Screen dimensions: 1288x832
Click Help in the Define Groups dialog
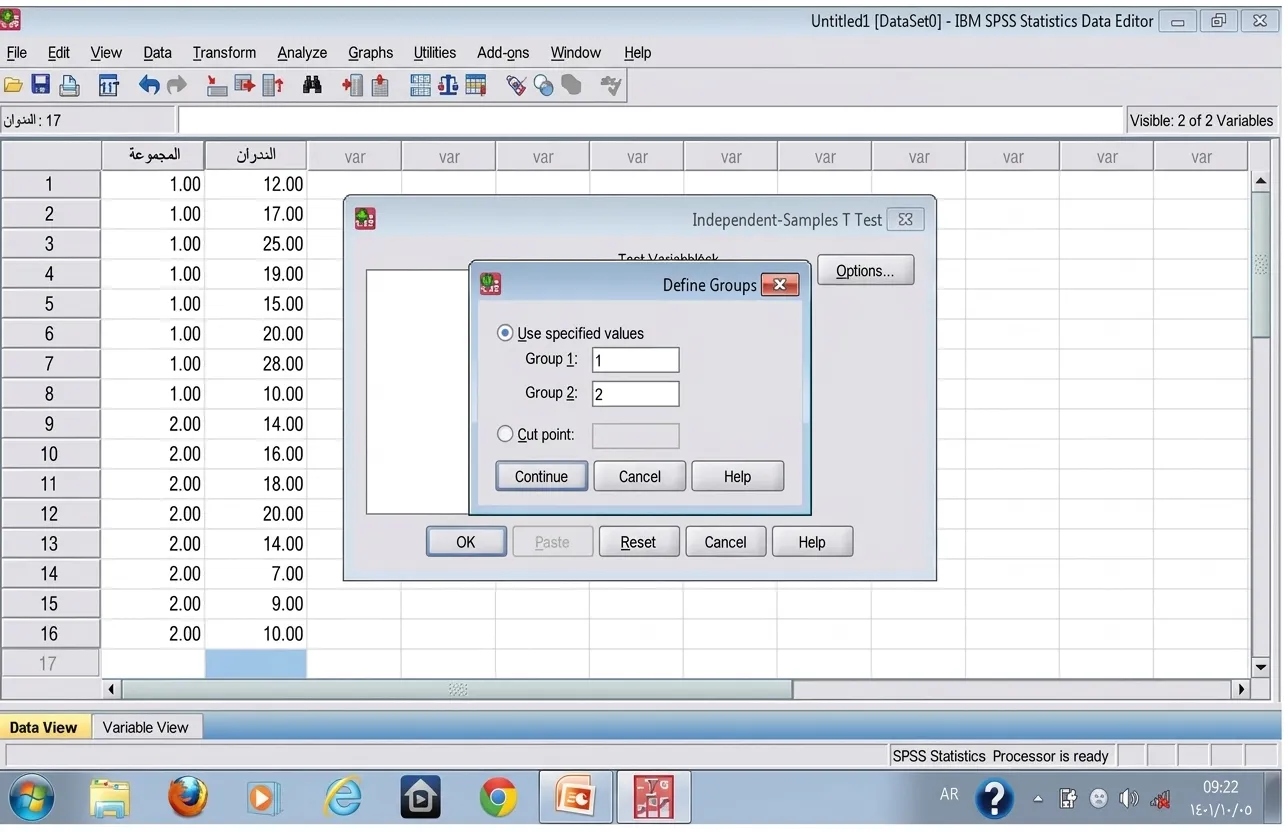[737, 477]
